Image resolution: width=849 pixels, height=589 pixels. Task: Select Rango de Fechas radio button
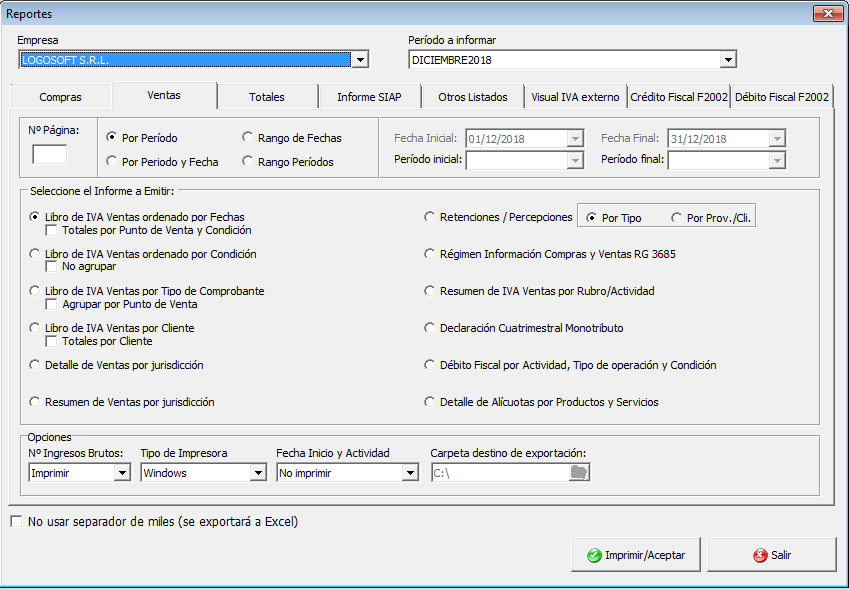[x=248, y=138]
